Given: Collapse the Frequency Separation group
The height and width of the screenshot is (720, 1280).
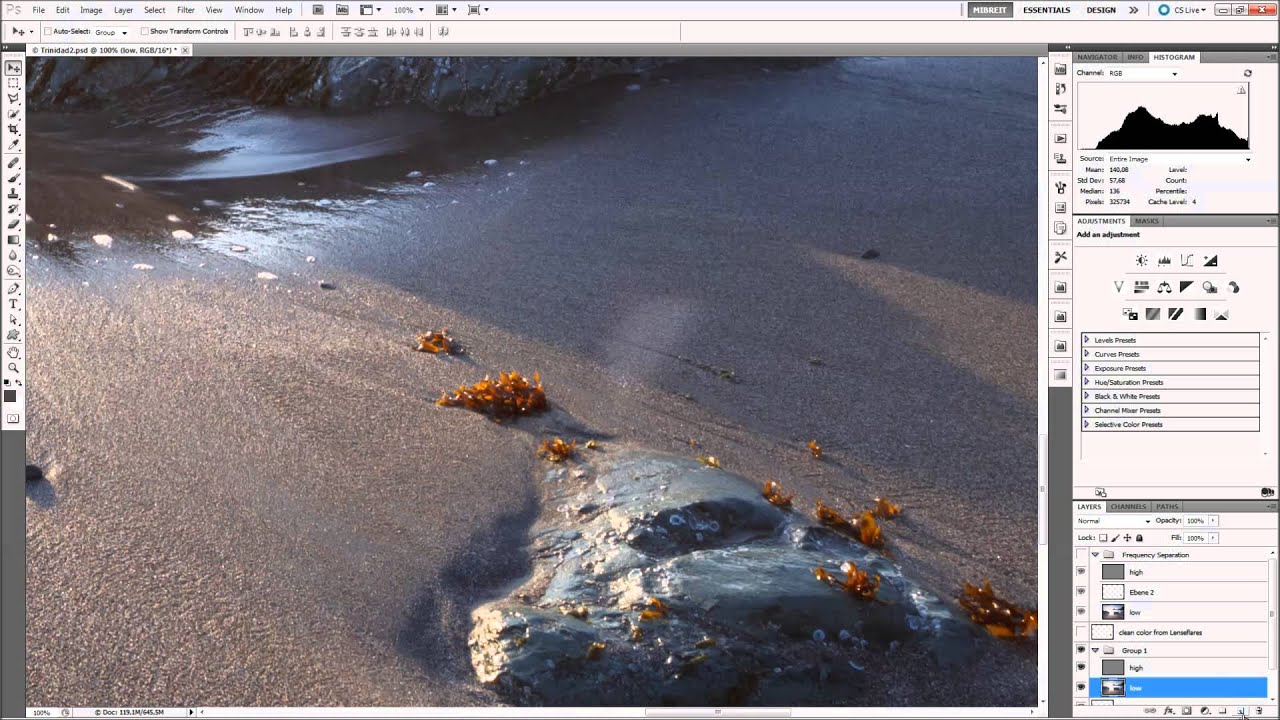Looking at the screenshot, I should (x=1095, y=554).
